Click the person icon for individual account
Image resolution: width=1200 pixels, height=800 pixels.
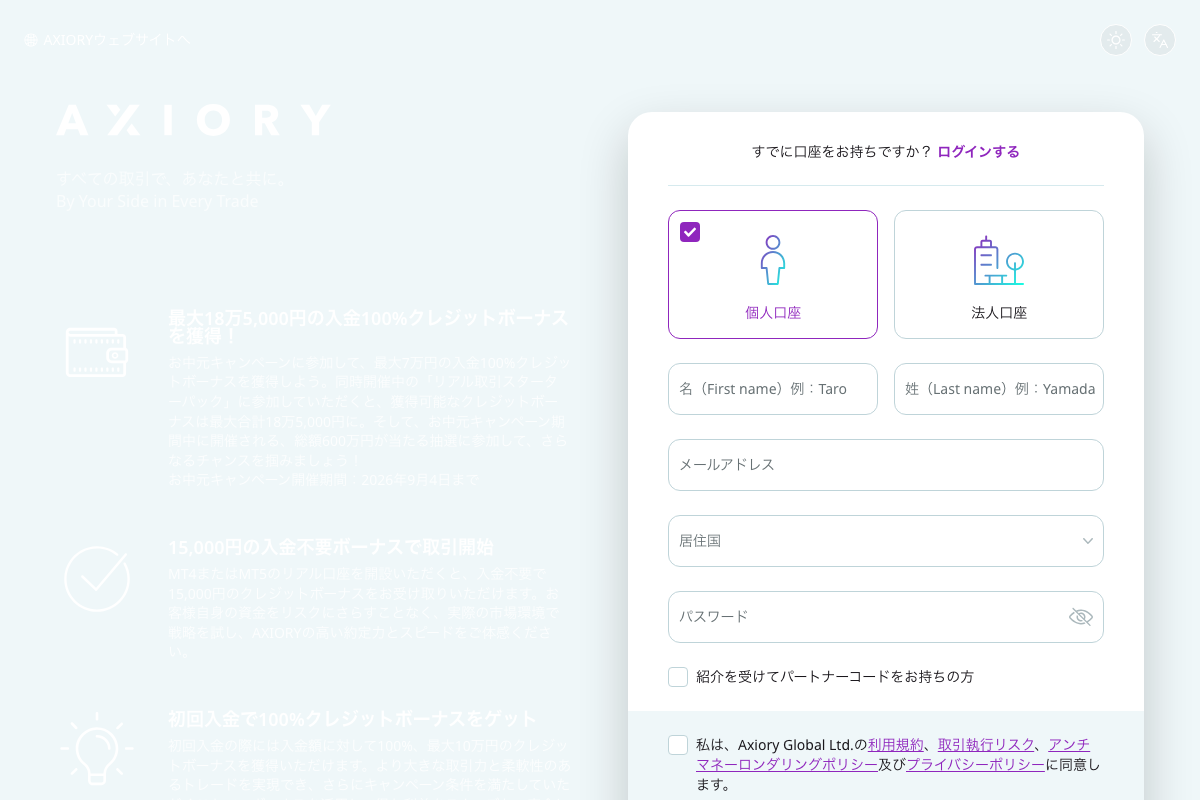[773, 260]
